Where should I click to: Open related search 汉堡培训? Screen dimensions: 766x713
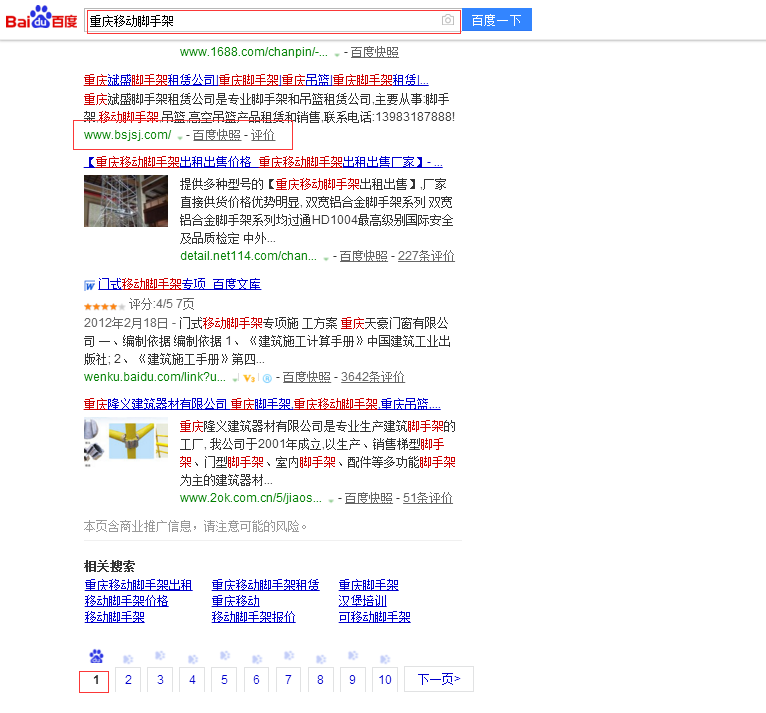(362, 601)
